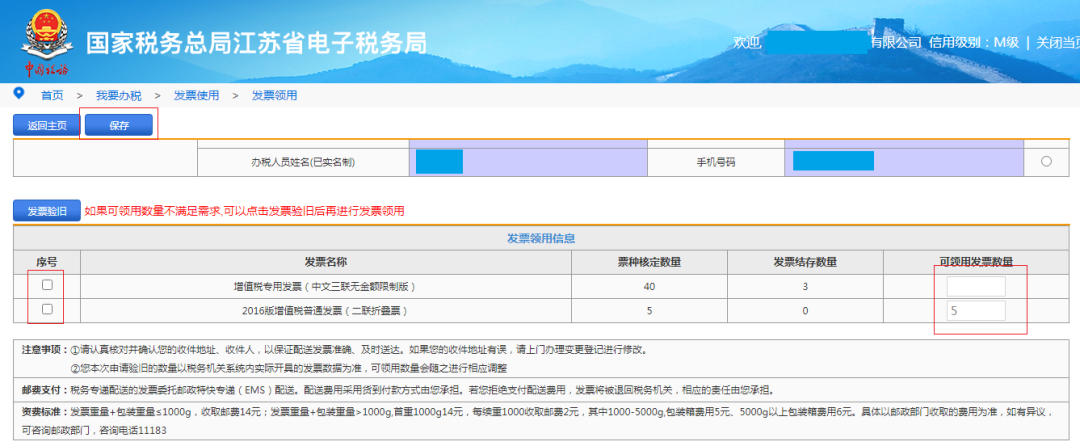Tick checkbox for 2016版增值税普通发票 row

coord(47,310)
